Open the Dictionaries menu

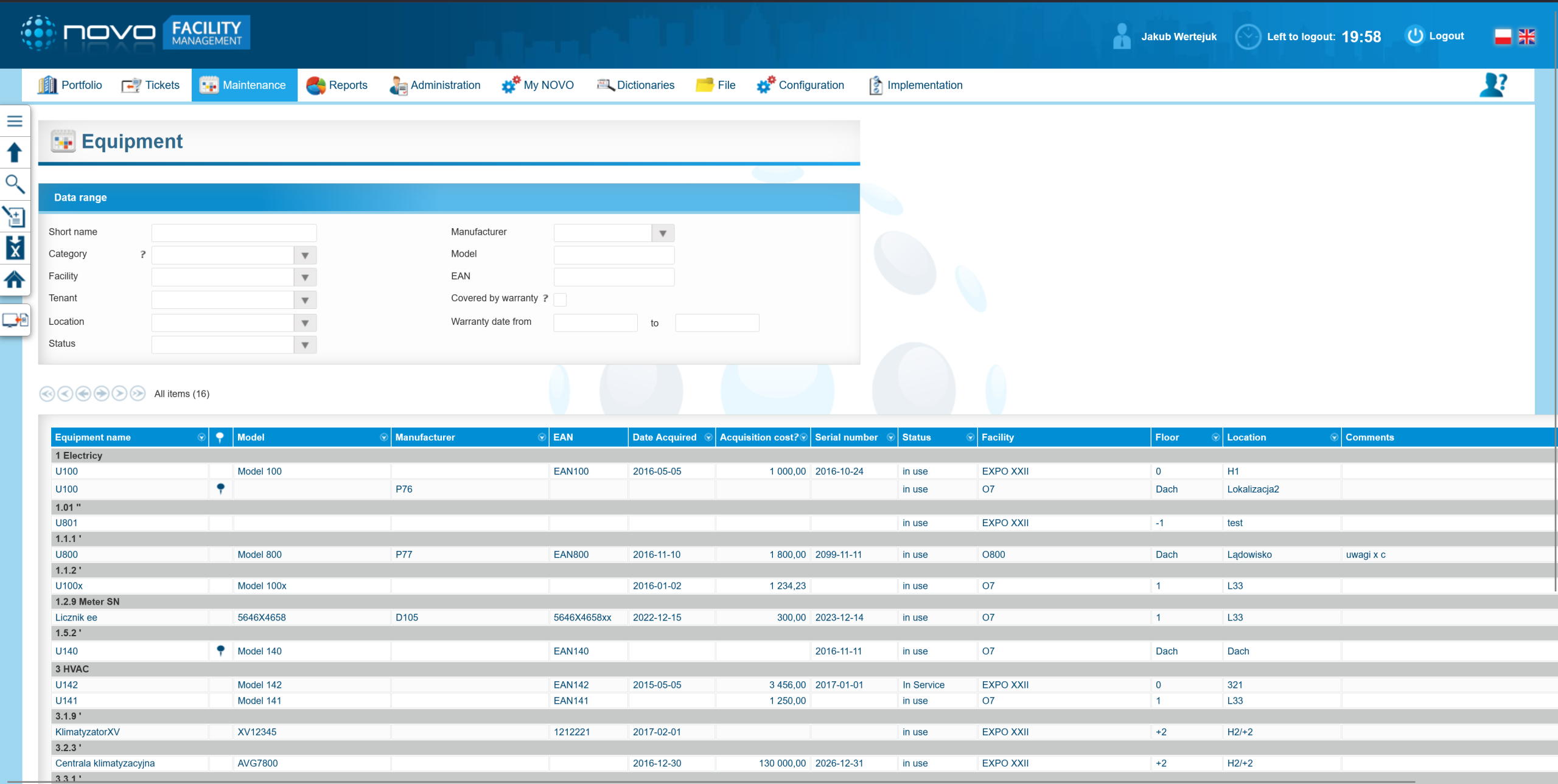pos(635,85)
